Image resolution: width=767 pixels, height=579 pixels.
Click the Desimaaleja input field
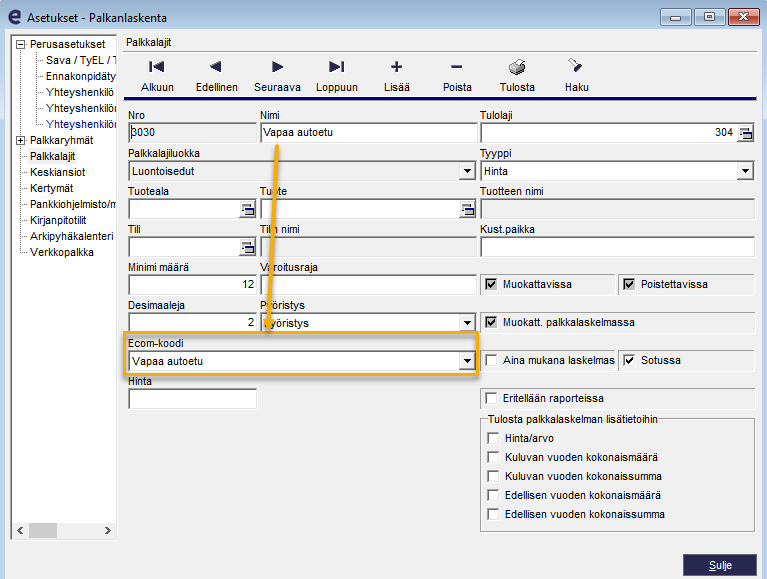coord(192,323)
